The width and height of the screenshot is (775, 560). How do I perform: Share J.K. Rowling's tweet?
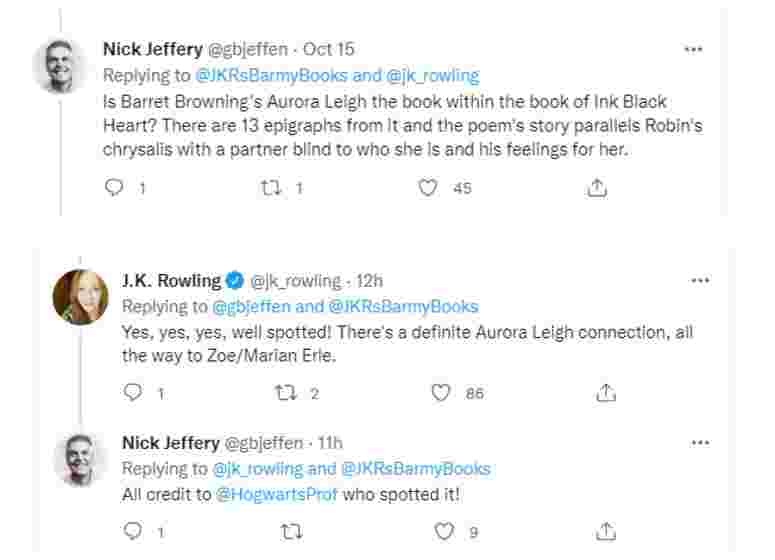point(606,393)
